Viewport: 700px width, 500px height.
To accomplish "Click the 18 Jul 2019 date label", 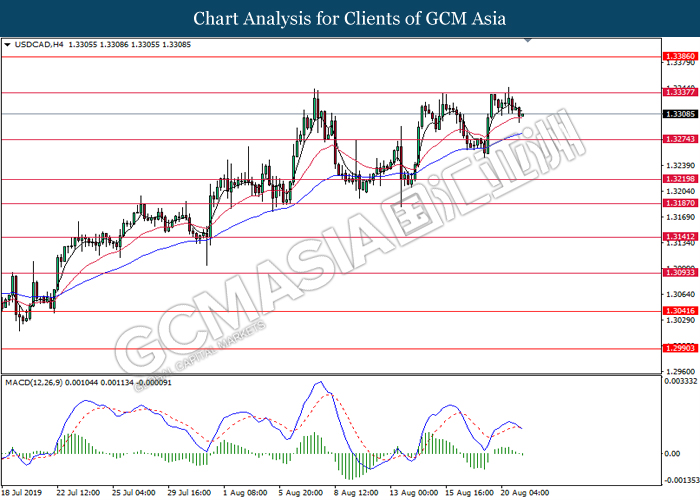I will [22, 493].
